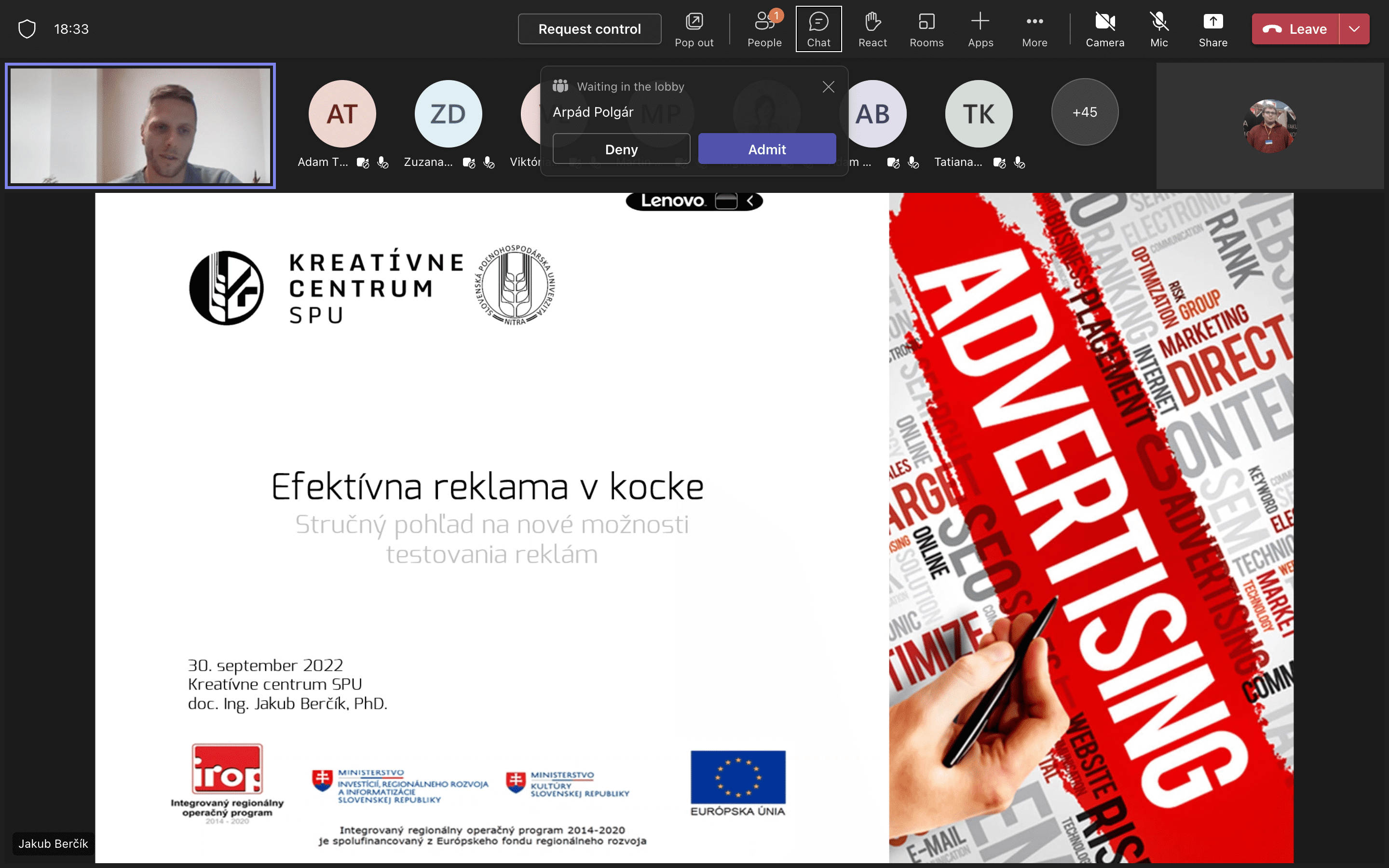Select the AT avatar of Adam T
Image resolution: width=1389 pixels, height=868 pixels.
coord(342,114)
